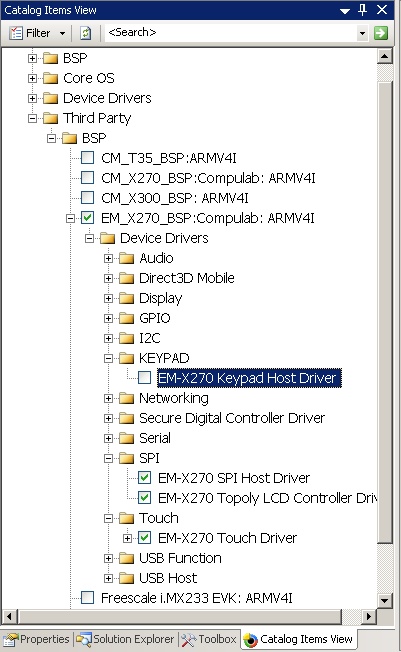
Task: Collapse the Third Party node
Action: pyautogui.click(x=32, y=119)
